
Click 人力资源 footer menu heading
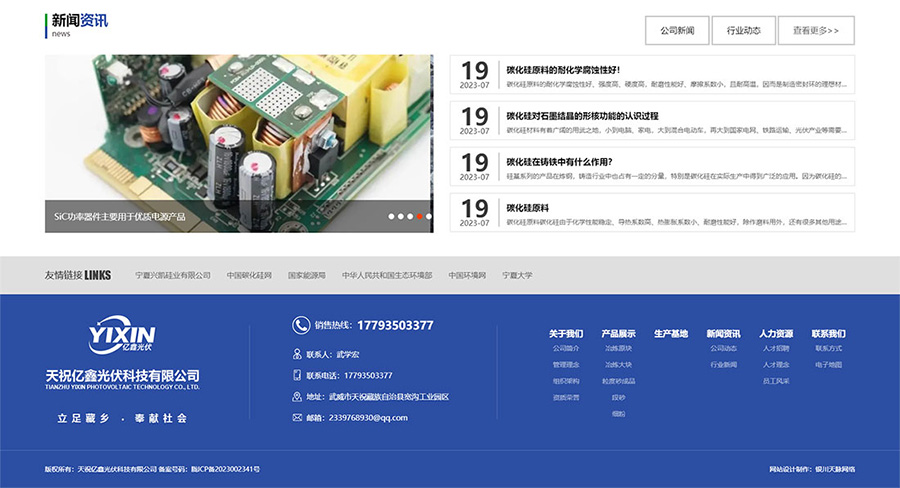point(776,333)
